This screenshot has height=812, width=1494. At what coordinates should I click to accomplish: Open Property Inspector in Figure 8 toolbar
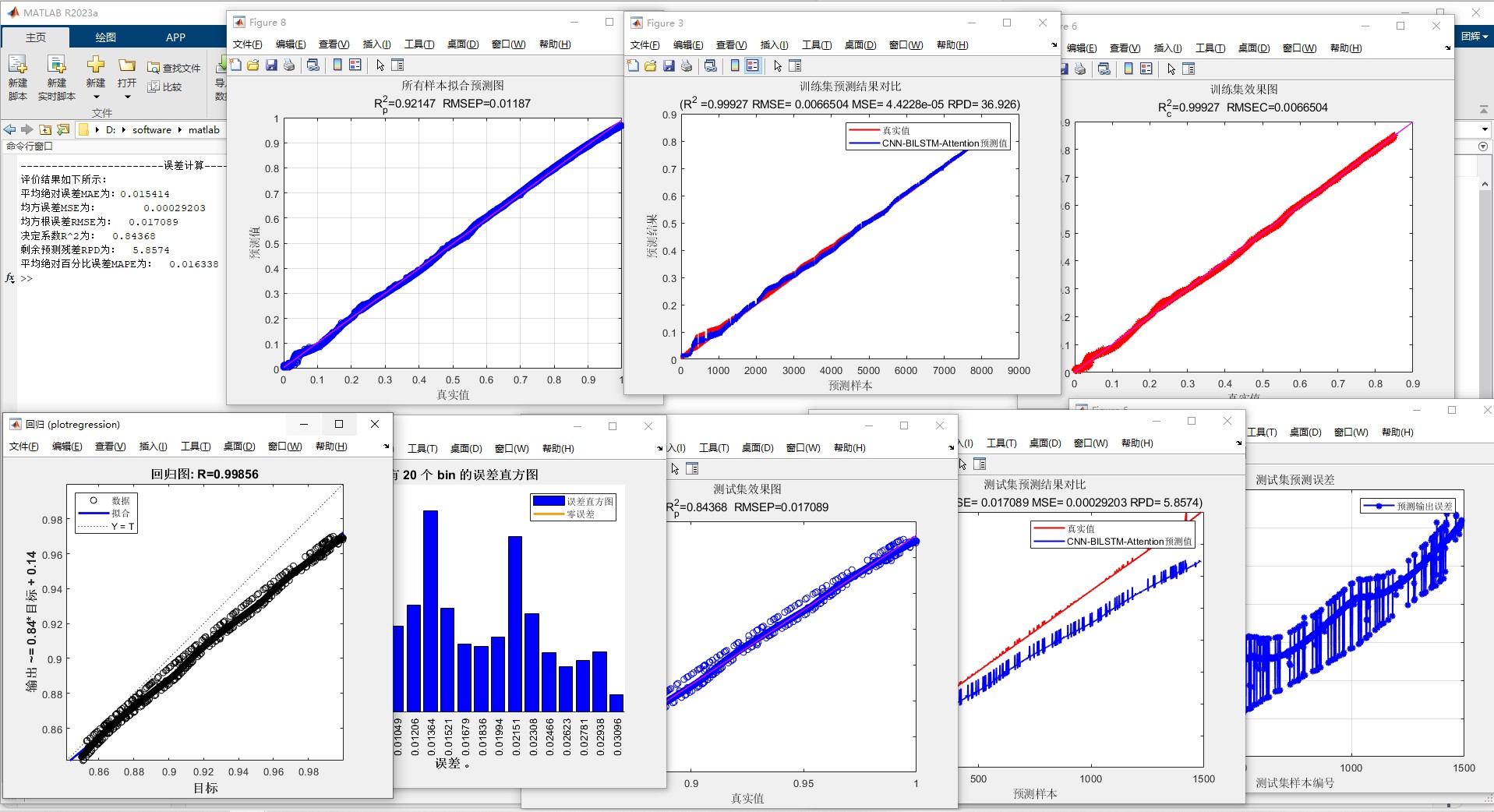pyautogui.click(x=397, y=65)
